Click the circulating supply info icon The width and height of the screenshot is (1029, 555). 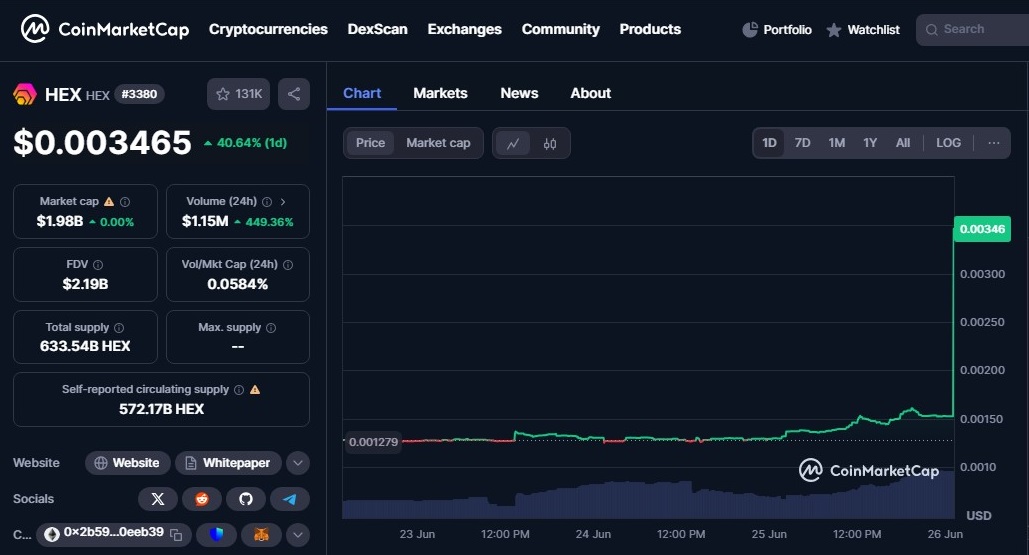[239, 390]
